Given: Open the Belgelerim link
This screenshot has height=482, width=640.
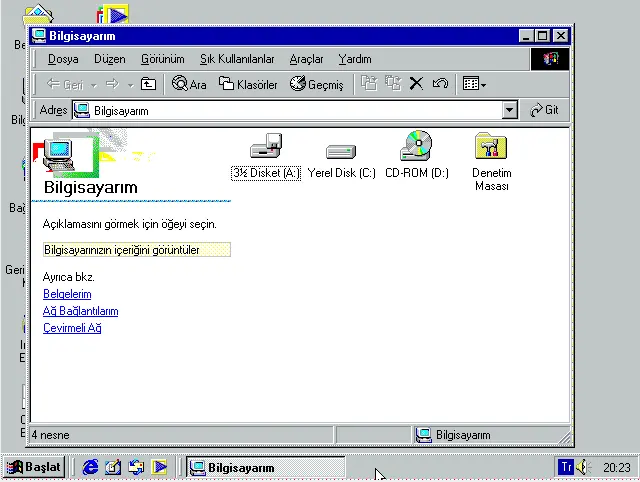Looking at the screenshot, I should pos(67,294).
